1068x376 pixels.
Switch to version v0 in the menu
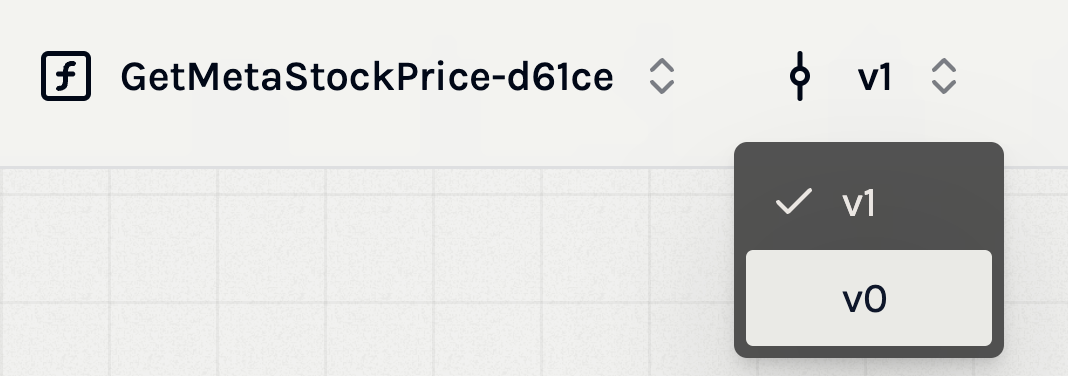[x=868, y=298]
